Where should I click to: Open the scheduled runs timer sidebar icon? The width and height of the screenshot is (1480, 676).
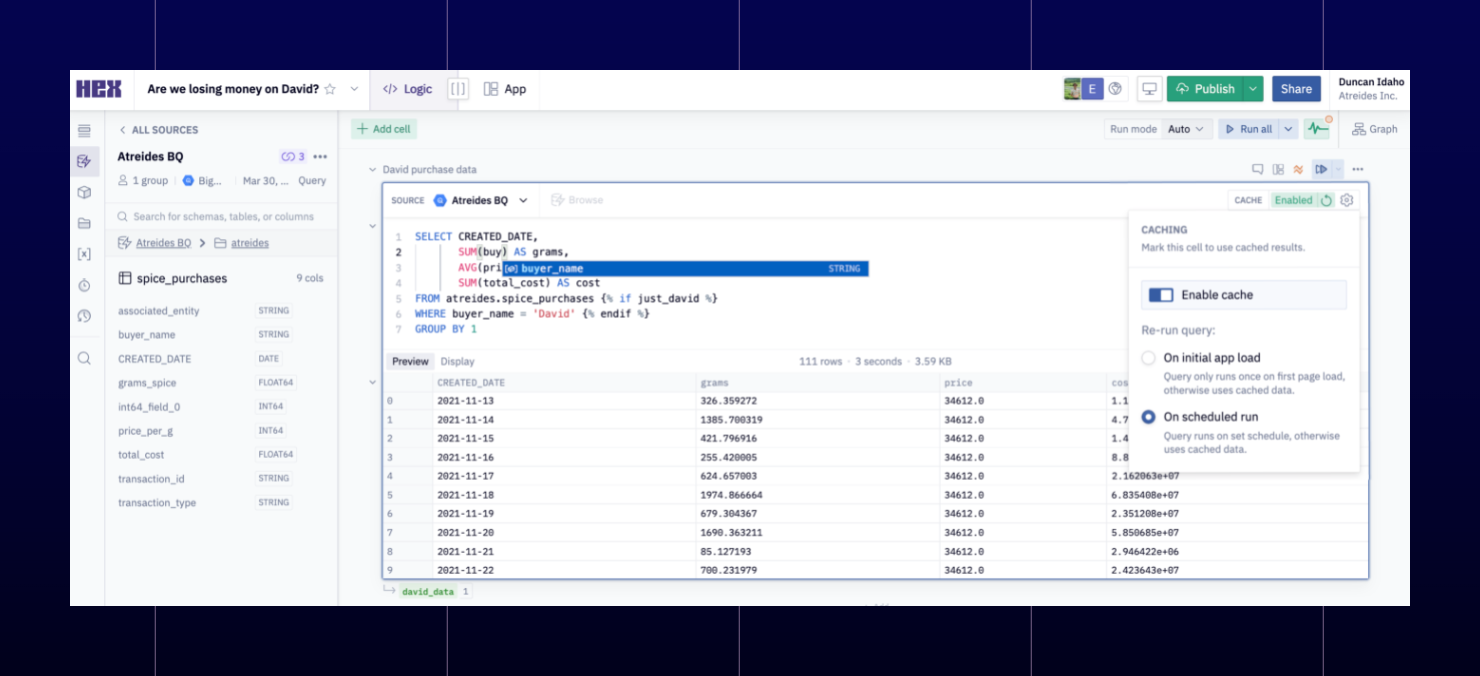tap(84, 285)
